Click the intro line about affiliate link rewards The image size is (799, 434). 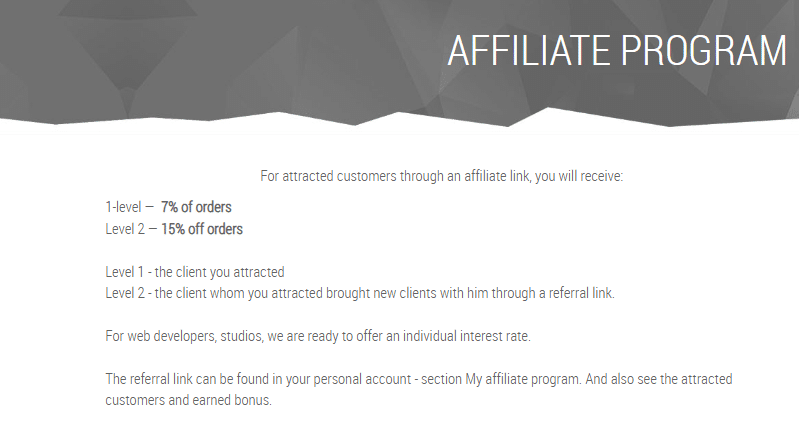point(441,176)
